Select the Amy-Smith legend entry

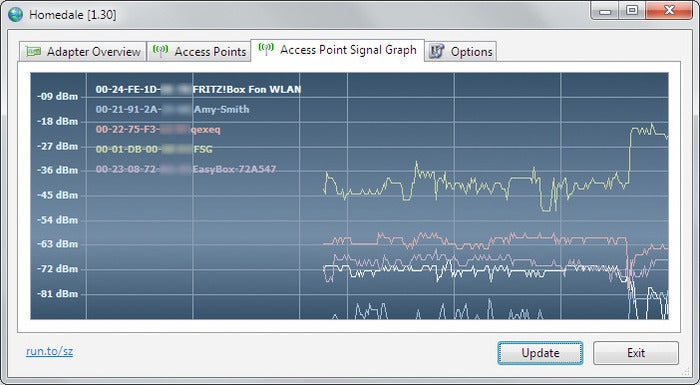click(x=172, y=109)
